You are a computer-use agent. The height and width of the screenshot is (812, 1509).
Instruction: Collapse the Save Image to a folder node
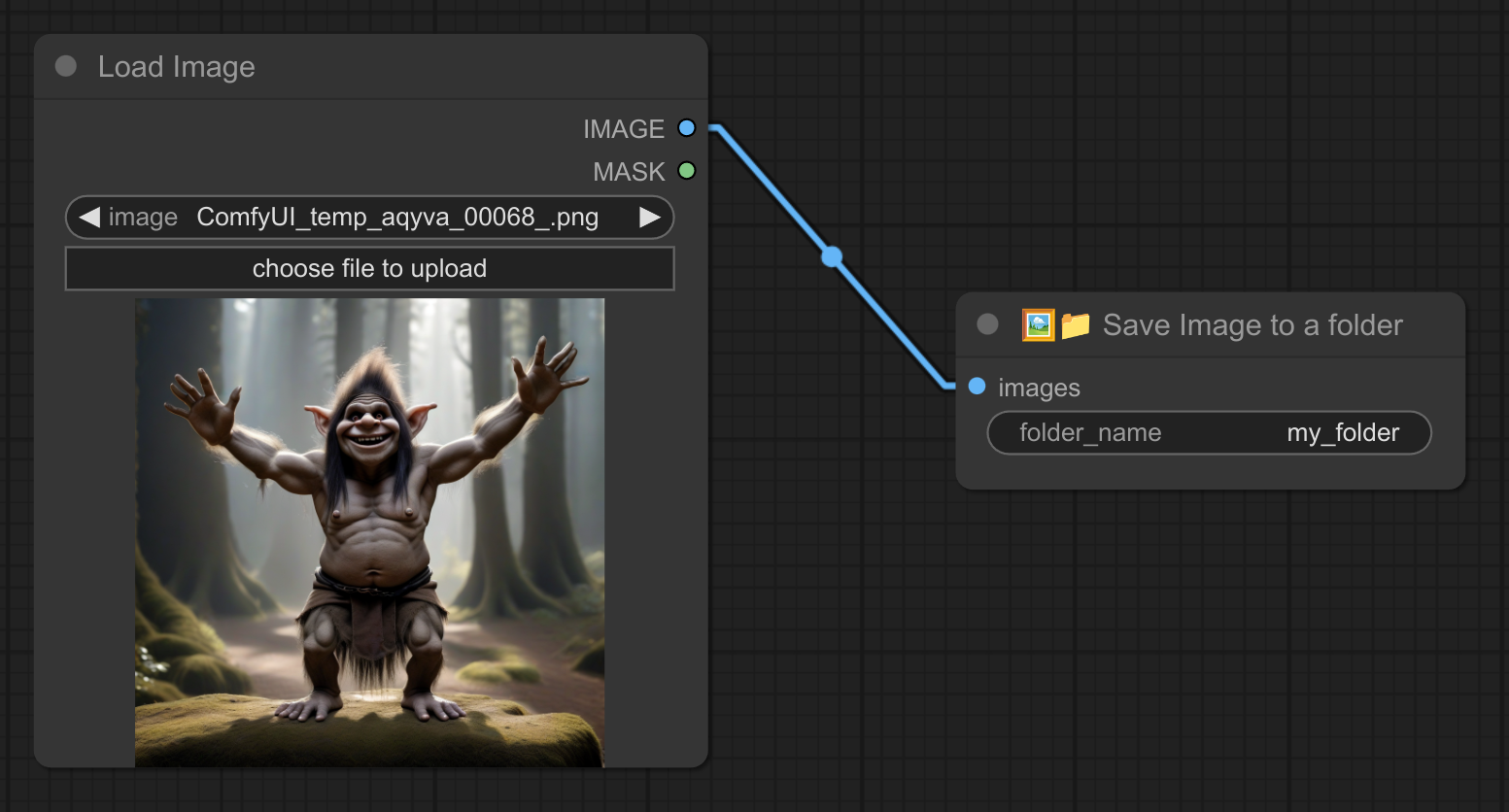pos(987,324)
